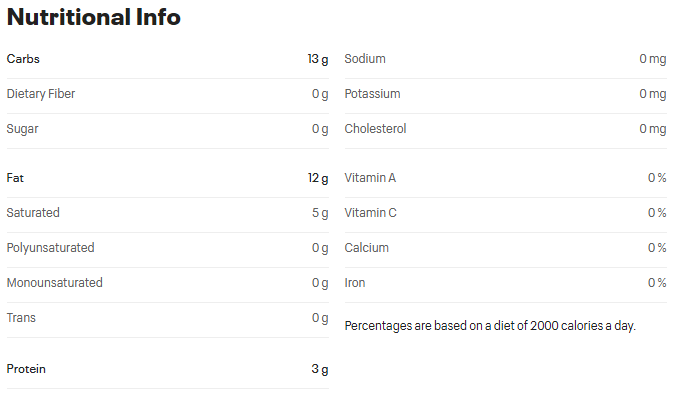Screen dimensions: 675x400
Task: Select the Cholesterol label
Action: 375,129
